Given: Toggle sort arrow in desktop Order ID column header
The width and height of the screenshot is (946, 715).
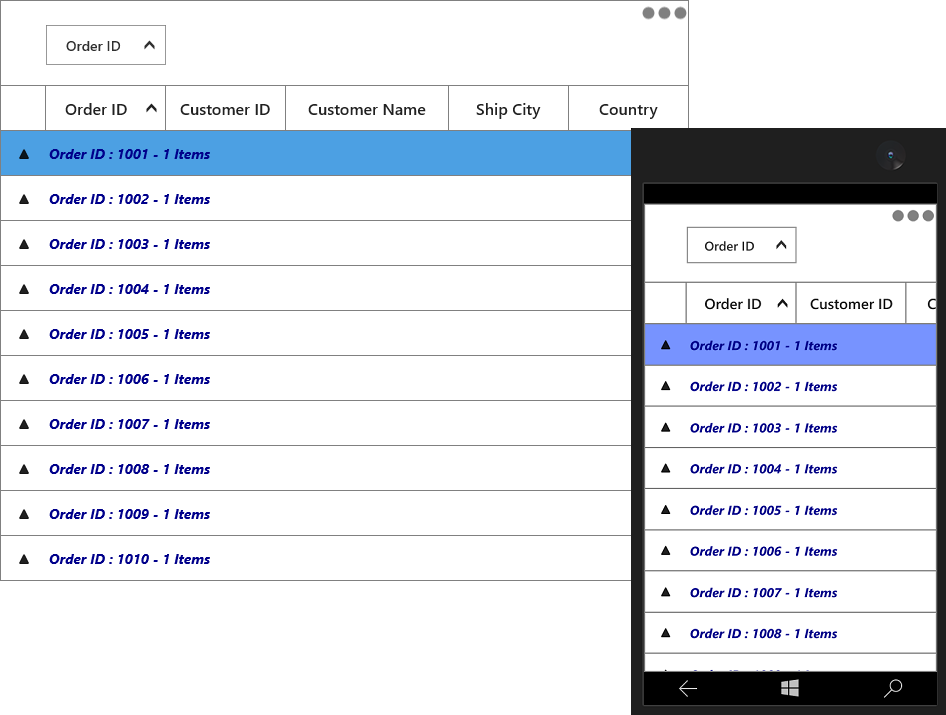Looking at the screenshot, I should pyautogui.click(x=151, y=109).
